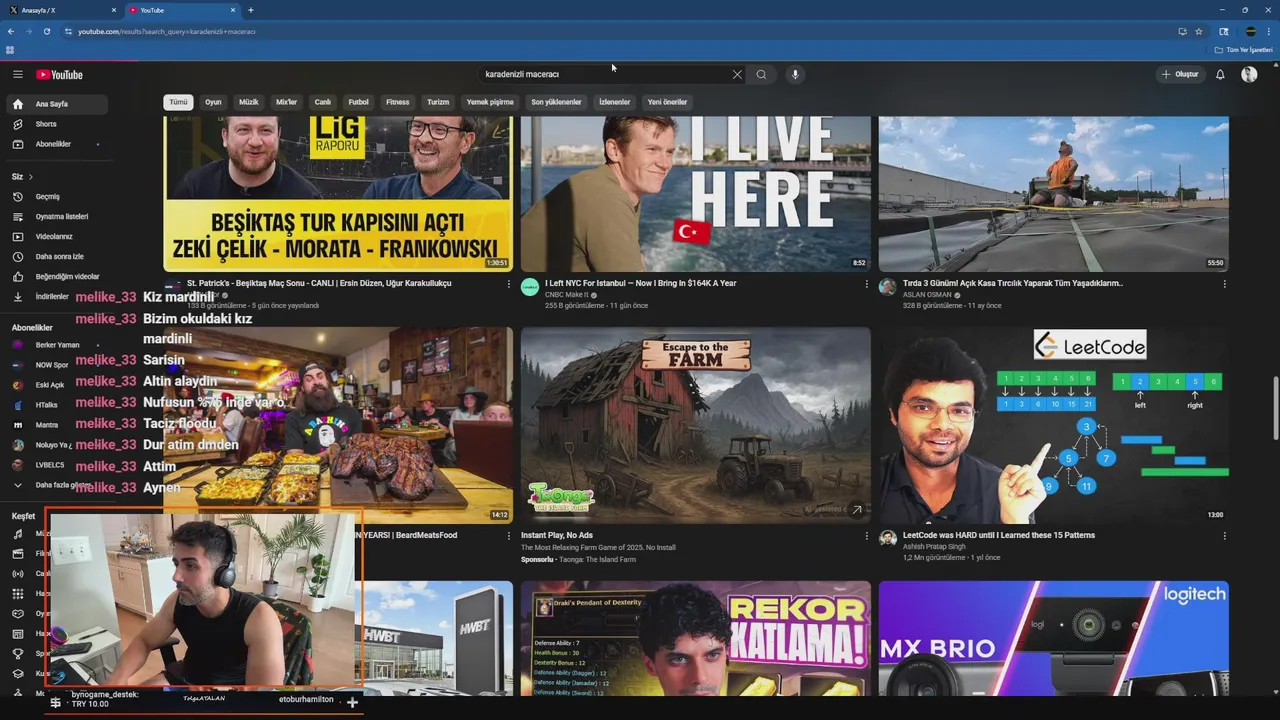Open Oynatma listeleri in sidebar

coord(62,216)
